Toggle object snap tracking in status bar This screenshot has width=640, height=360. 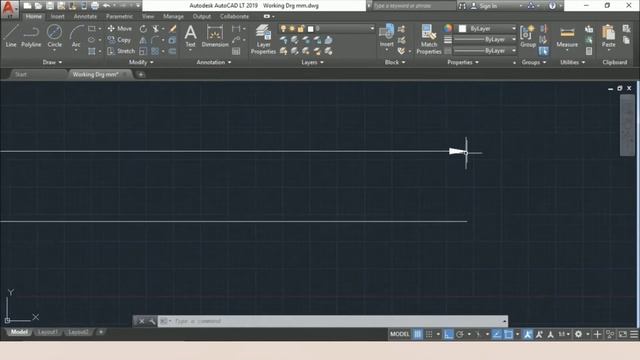(x=497, y=334)
